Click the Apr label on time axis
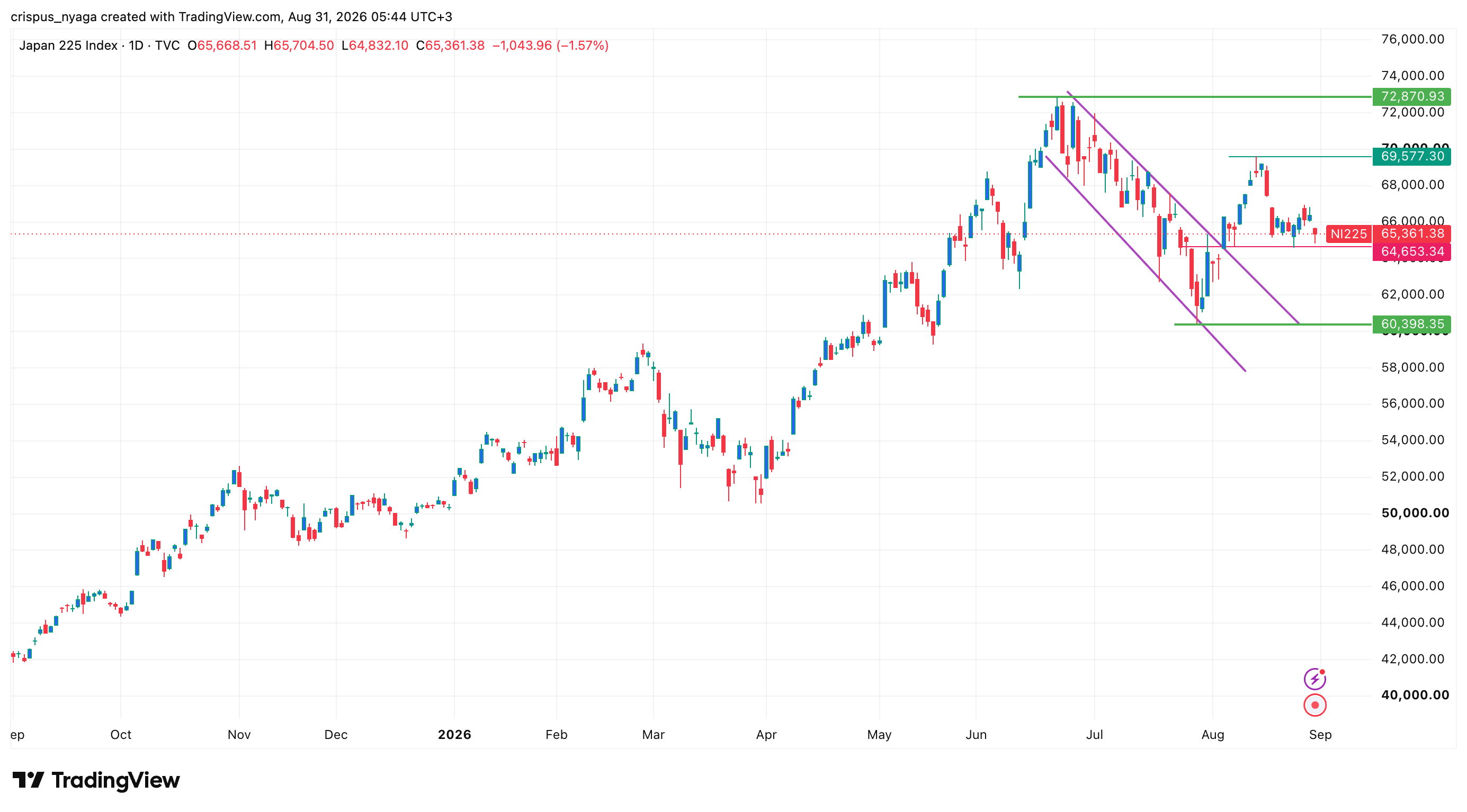This screenshot has height=812, width=1467. 766,735
